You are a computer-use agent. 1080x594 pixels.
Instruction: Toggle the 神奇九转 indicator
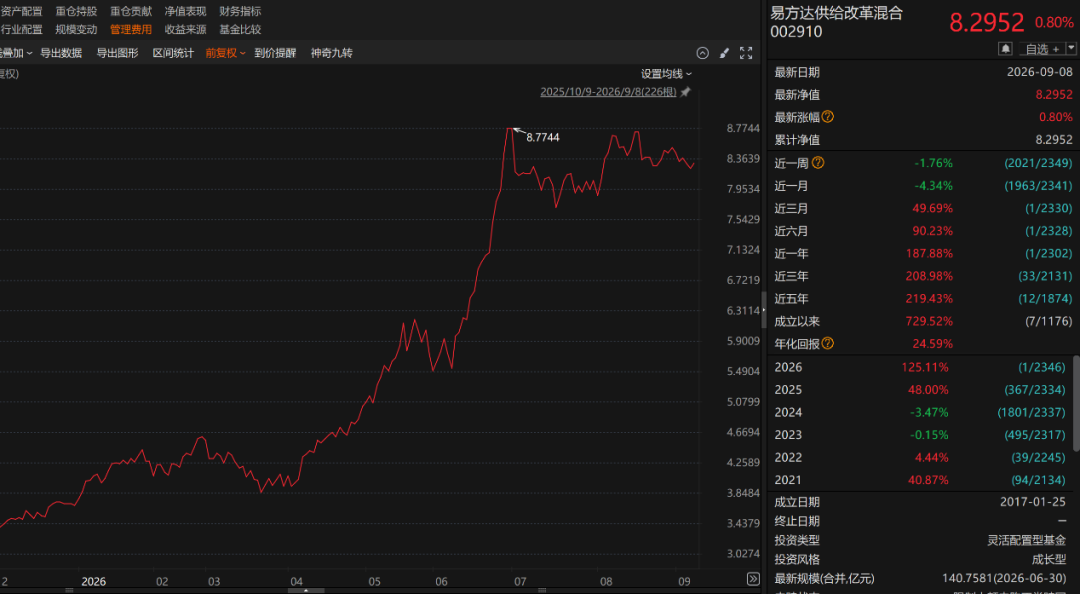click(331, 53)
